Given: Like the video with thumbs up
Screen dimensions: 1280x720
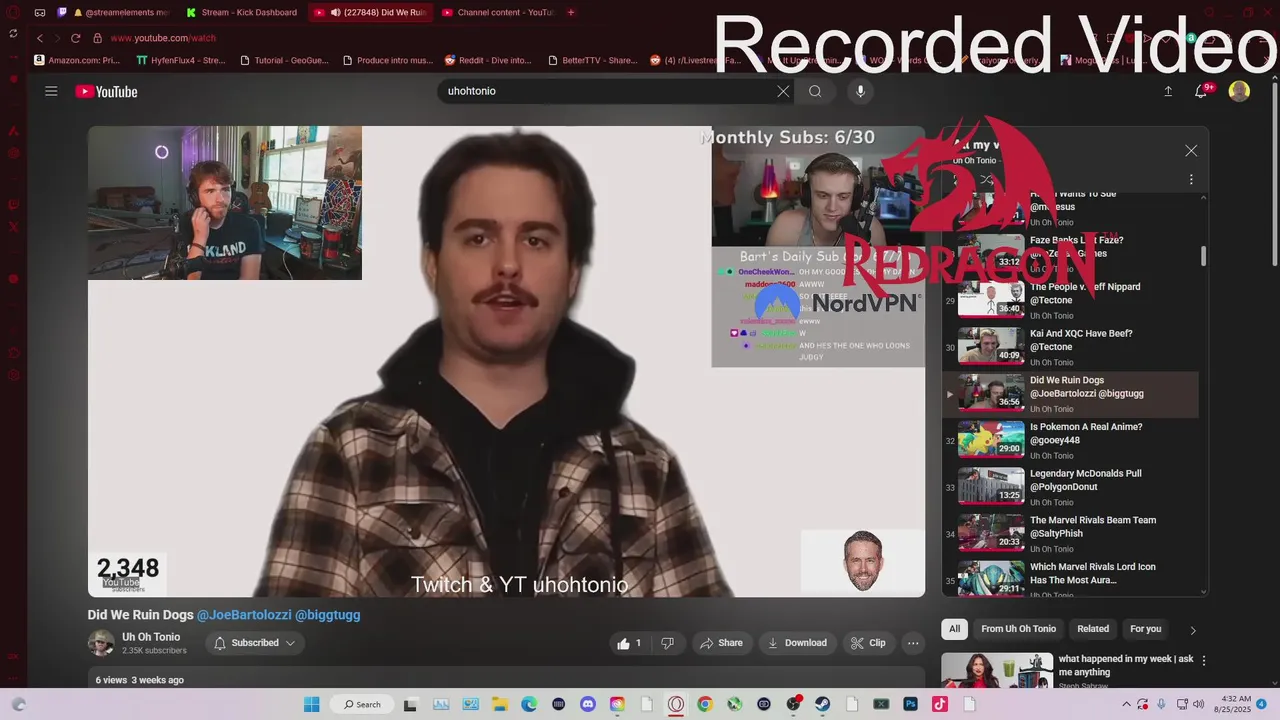Looking at the screenshot, I should pos(630,643).
